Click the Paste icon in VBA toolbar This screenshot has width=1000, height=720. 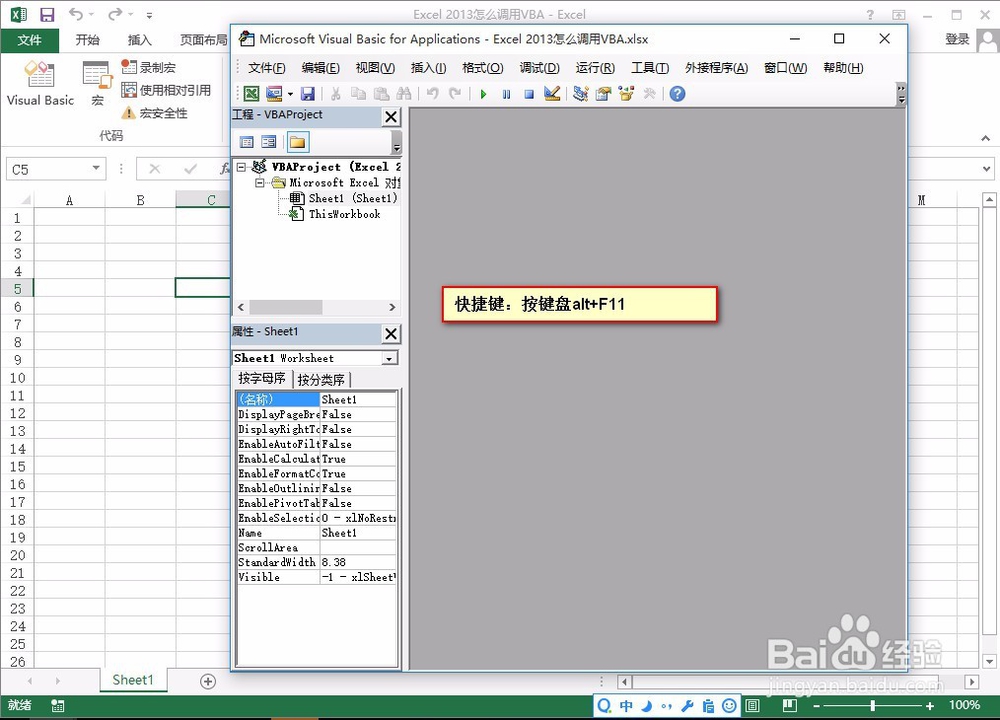pyautogui.click(x=381, y=94)
